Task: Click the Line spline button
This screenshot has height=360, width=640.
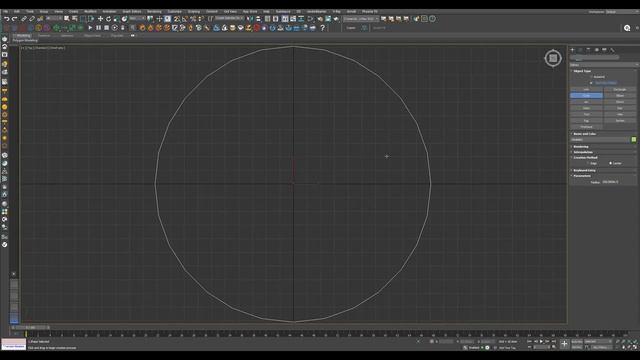Action: click(x=587, y=89)
